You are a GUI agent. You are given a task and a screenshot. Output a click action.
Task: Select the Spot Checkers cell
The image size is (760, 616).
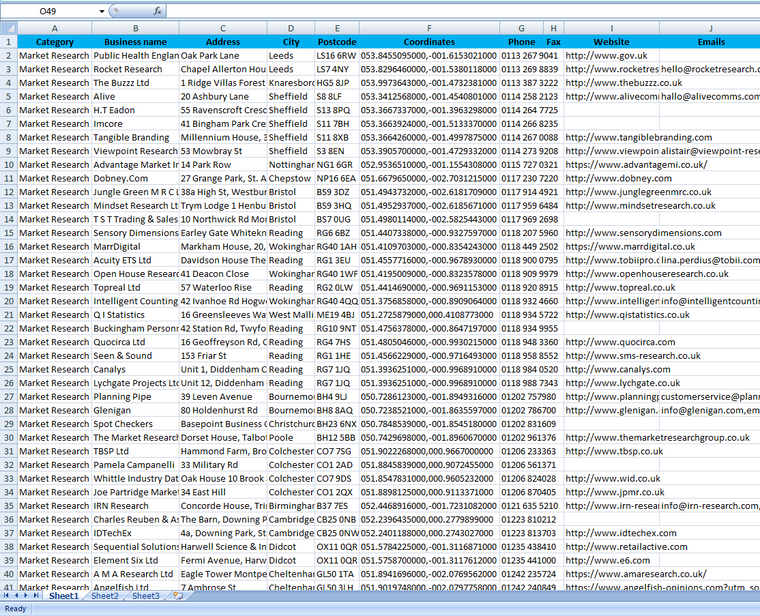135,424
